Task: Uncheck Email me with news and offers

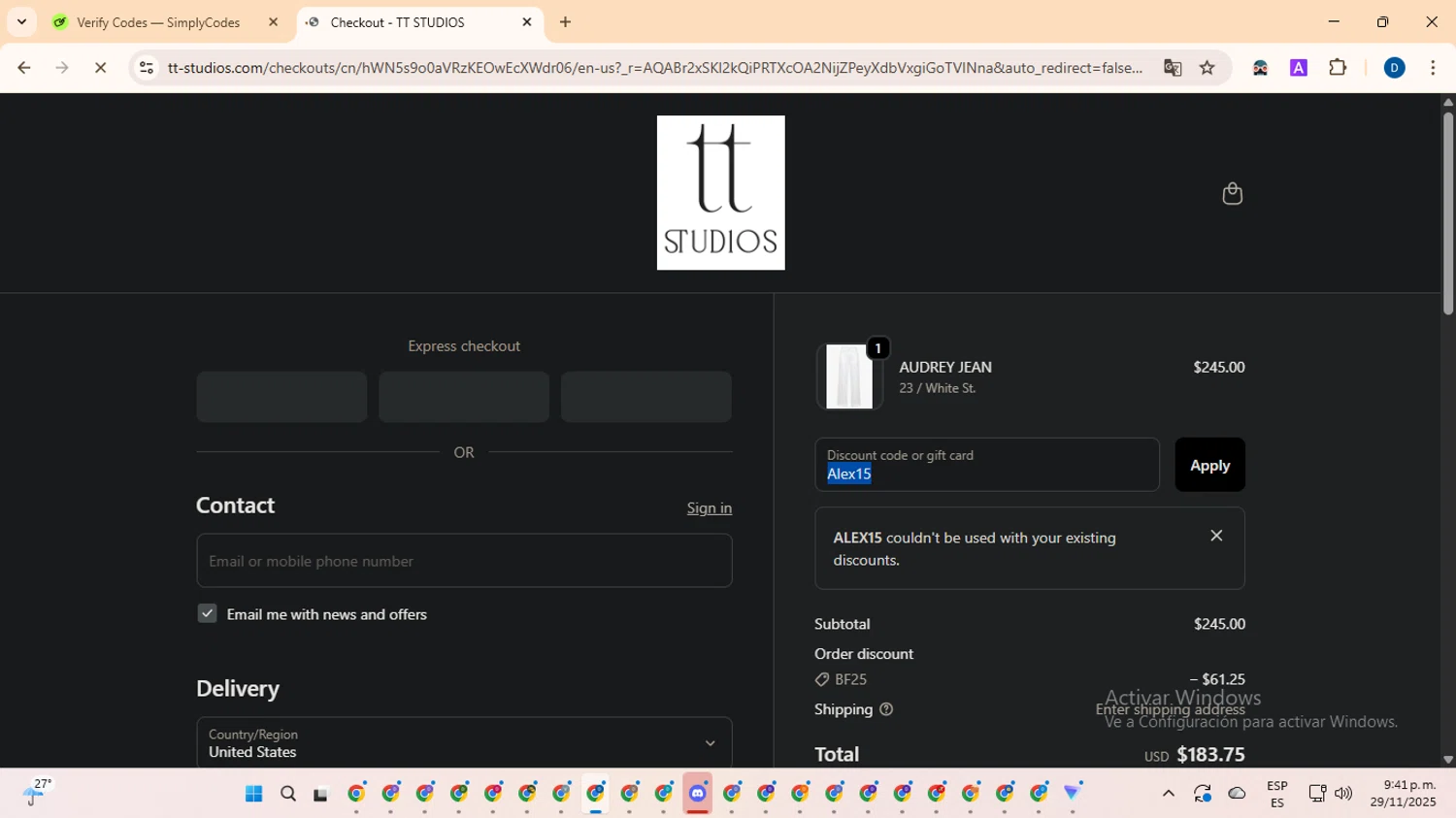Action: 207,613
